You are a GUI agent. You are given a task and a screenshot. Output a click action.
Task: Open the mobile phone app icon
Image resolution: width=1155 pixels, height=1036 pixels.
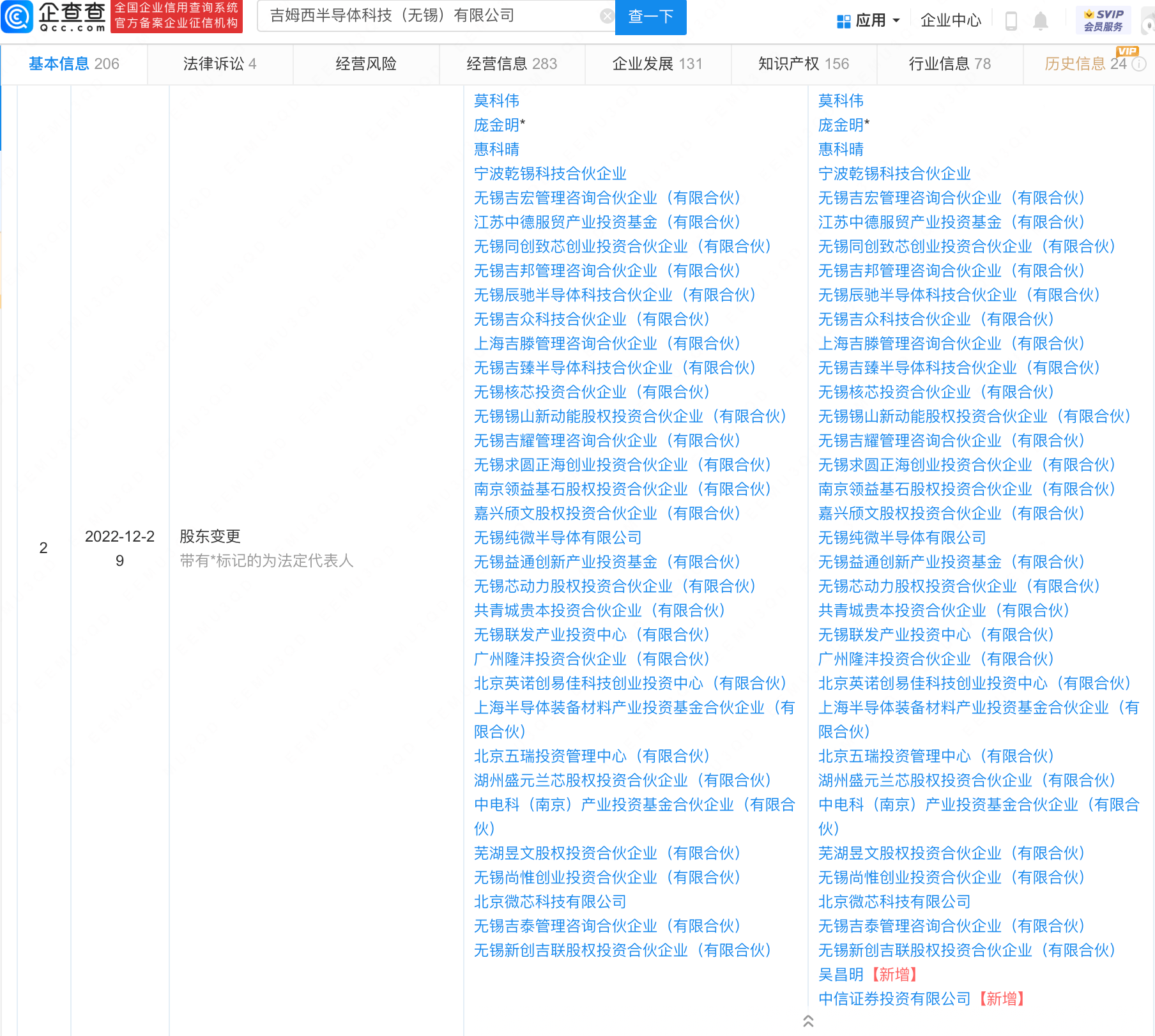point(1011,21)
